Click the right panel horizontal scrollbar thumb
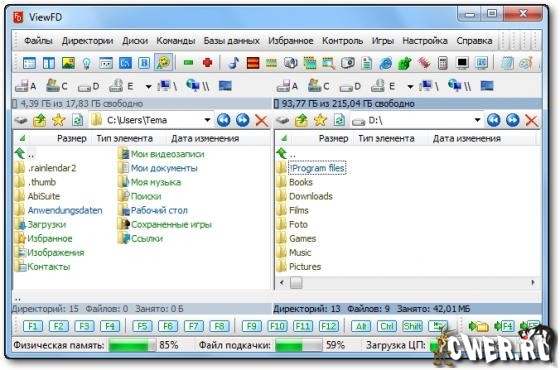Viewport: 560px width, 370px height. coord(296,282)
